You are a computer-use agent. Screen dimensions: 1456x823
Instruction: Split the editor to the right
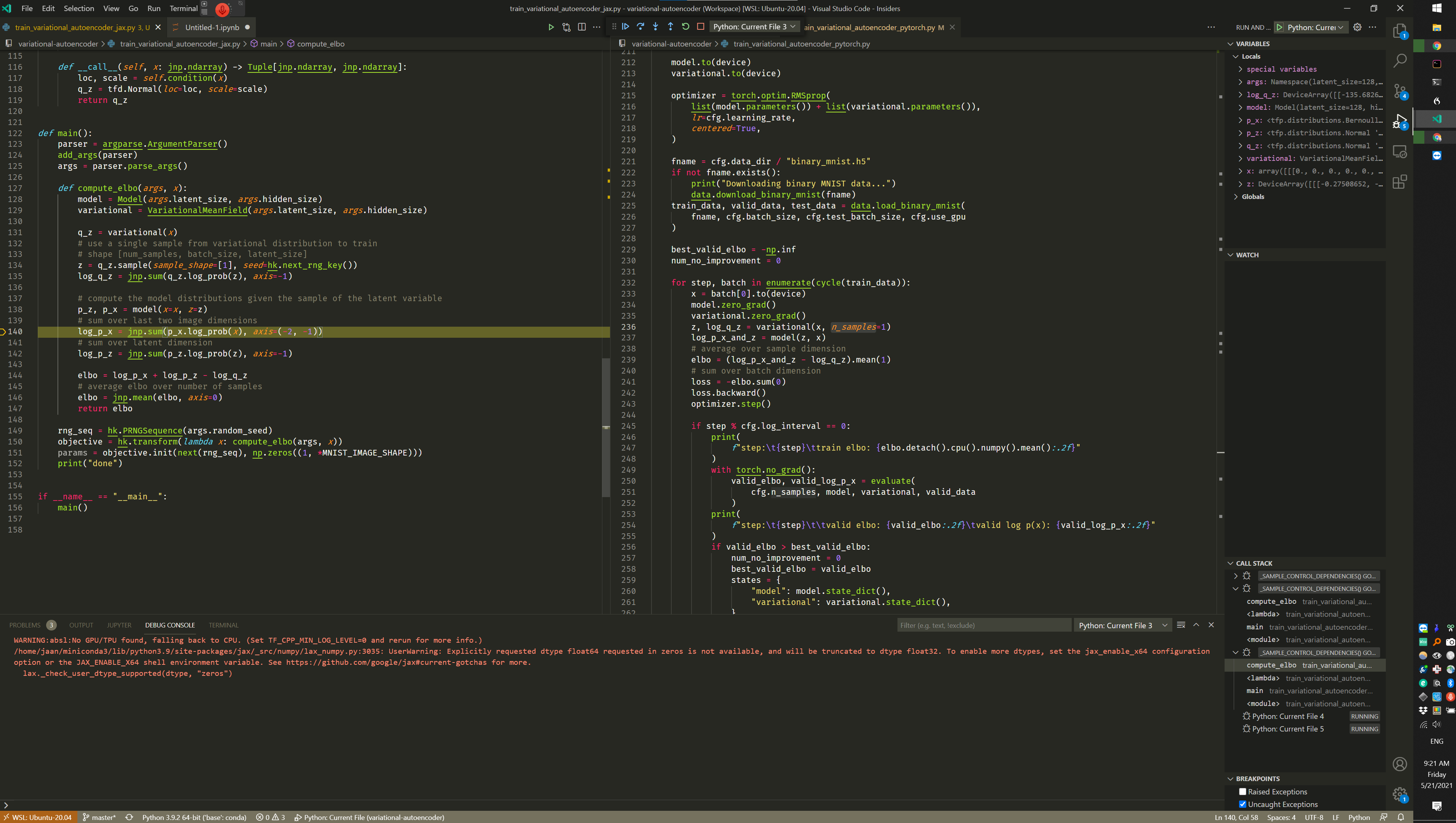pos(582,27)
